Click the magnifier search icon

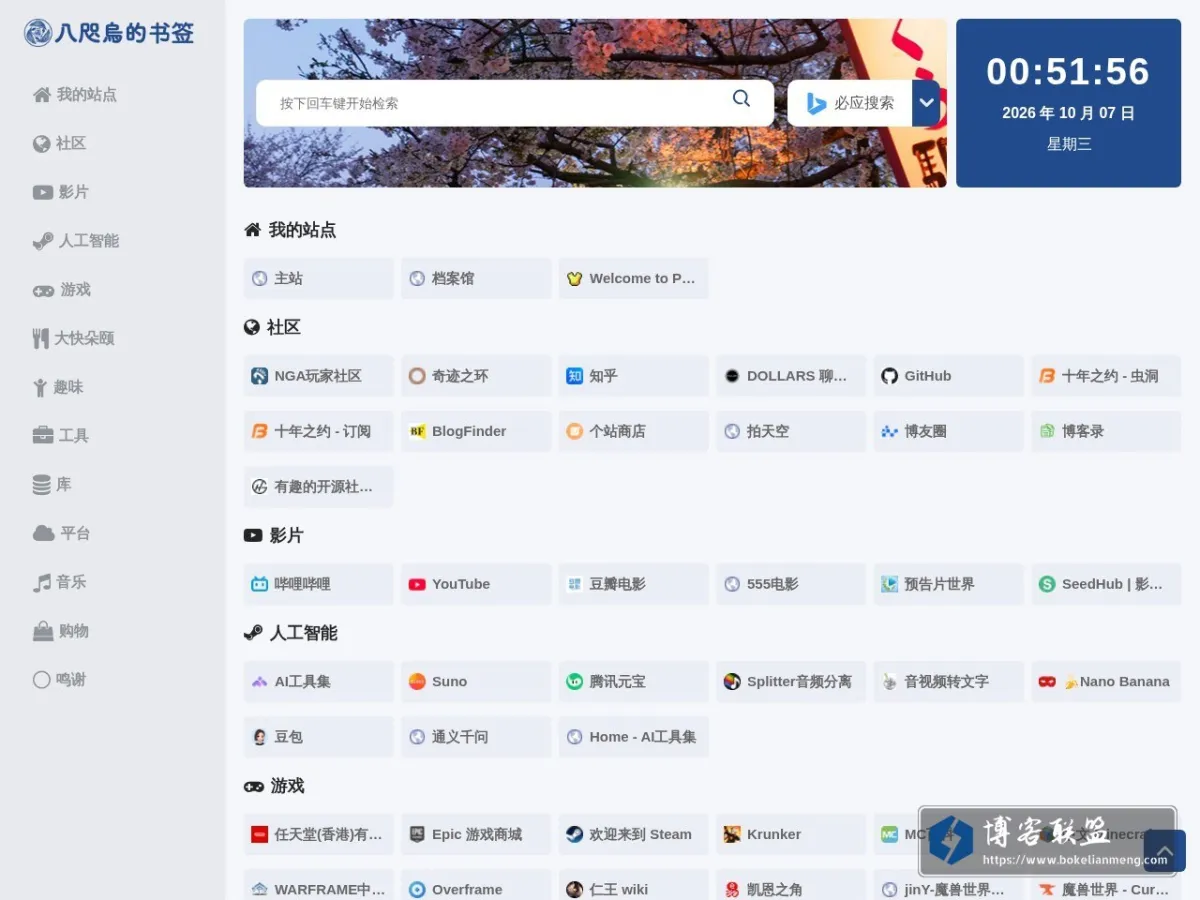point(741,98)
